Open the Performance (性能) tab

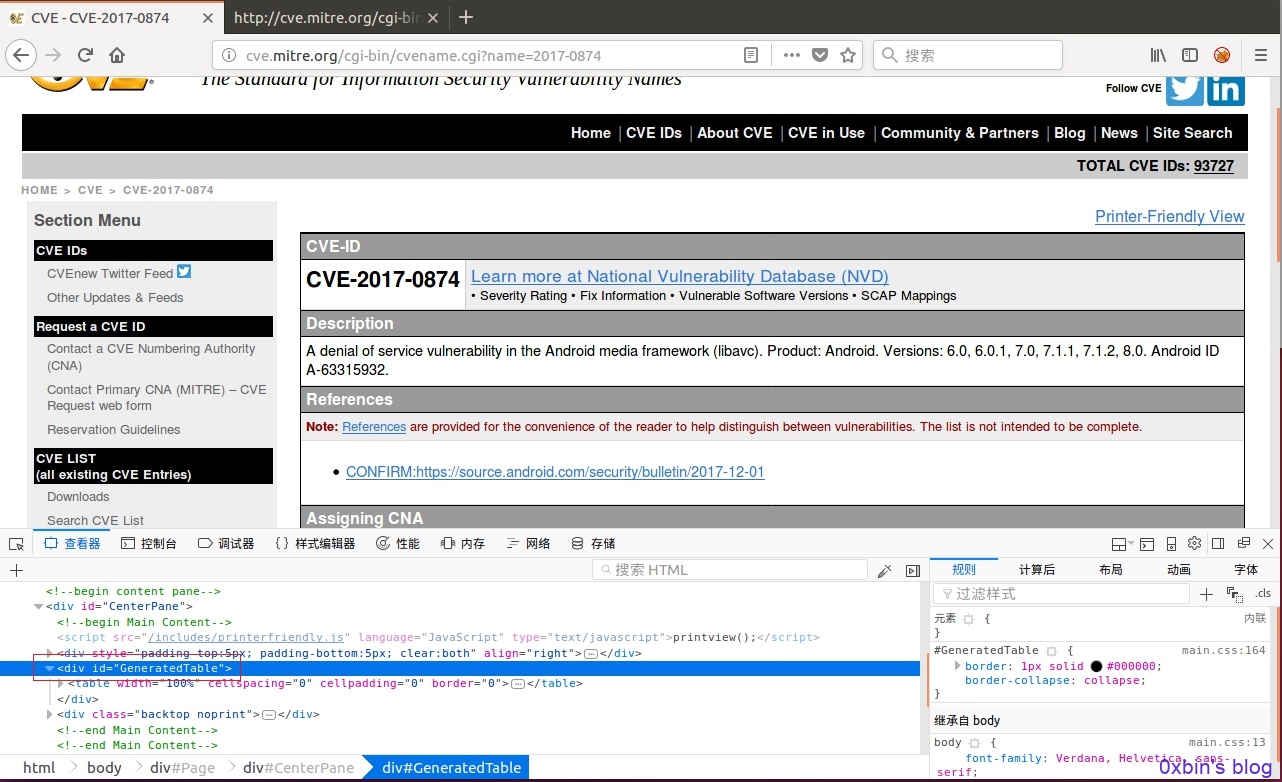point(398,544)
